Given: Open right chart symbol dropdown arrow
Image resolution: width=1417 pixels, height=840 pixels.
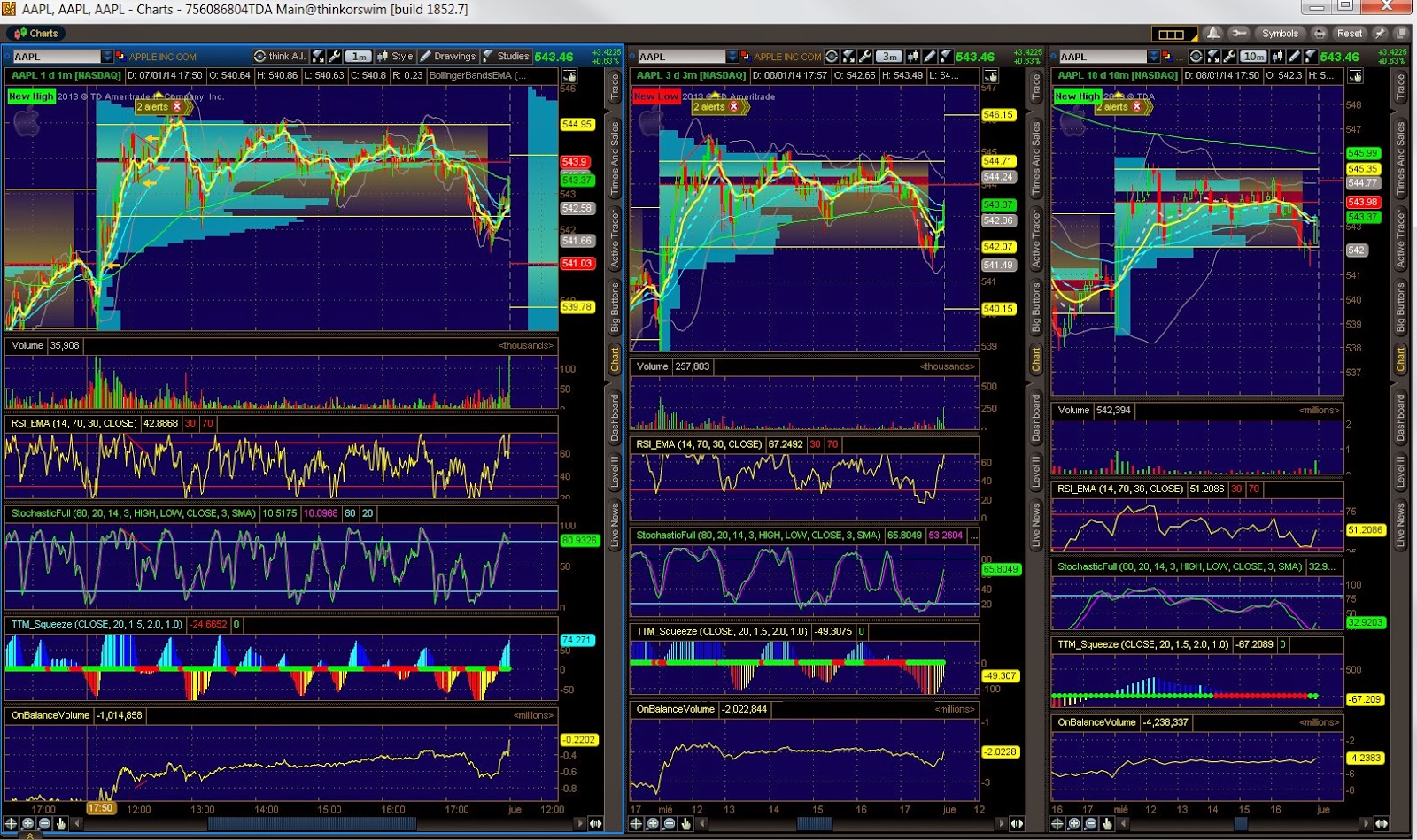Looking at the screenshot, I should [1153, 57].
